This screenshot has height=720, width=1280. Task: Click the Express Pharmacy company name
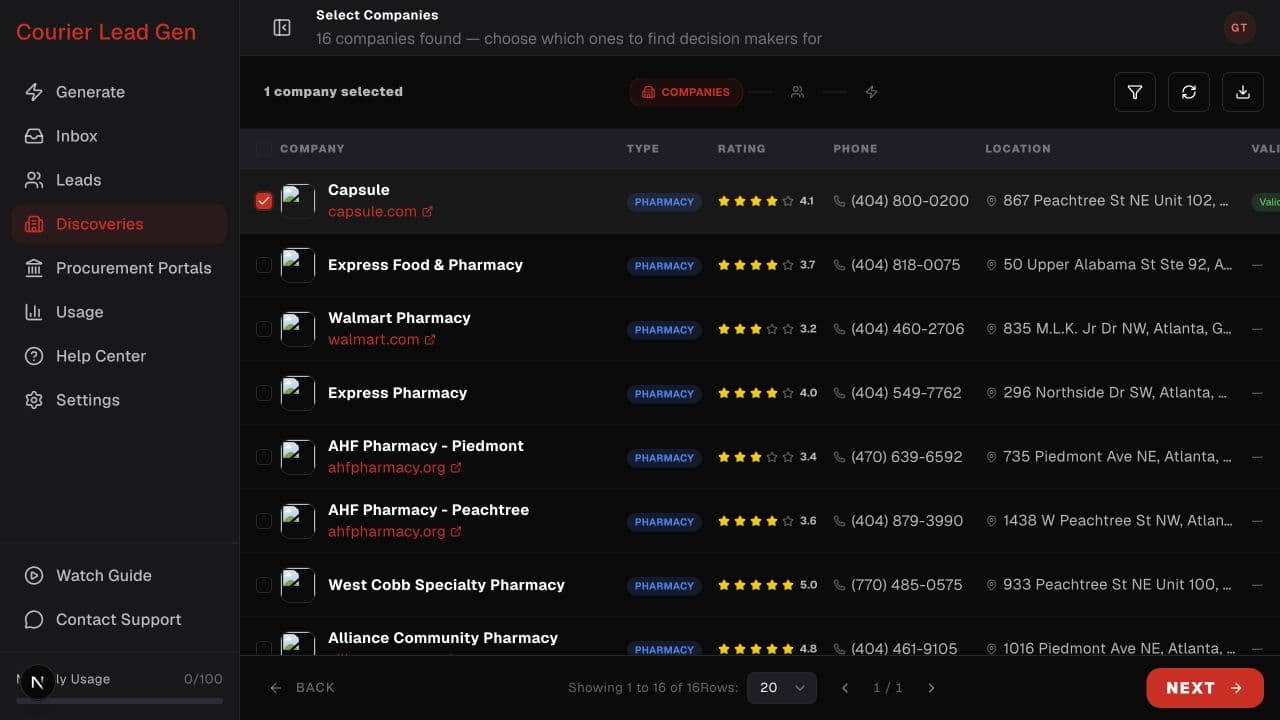pos(398,393)
